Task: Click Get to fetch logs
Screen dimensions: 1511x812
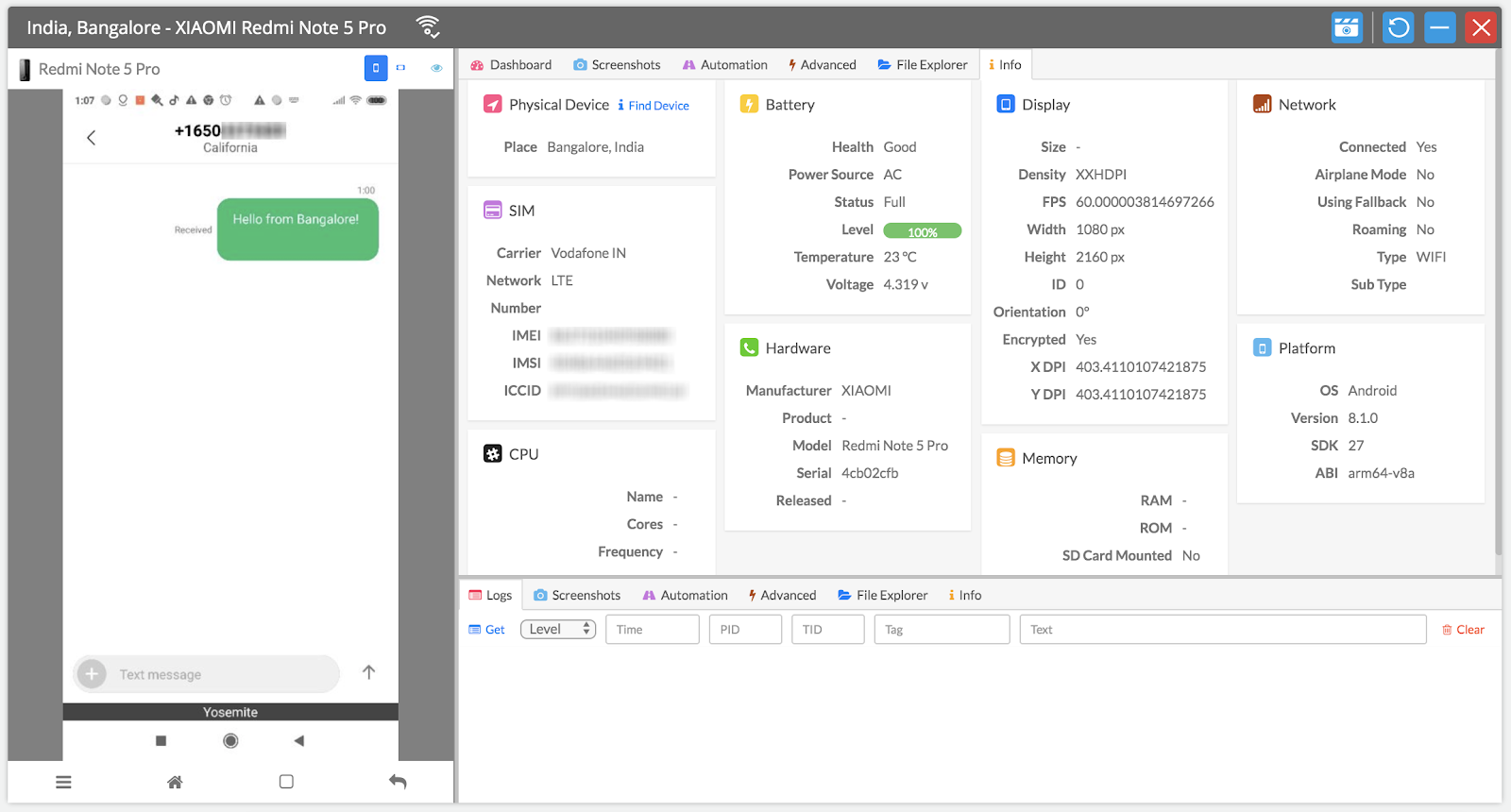Action: [487, 630]
